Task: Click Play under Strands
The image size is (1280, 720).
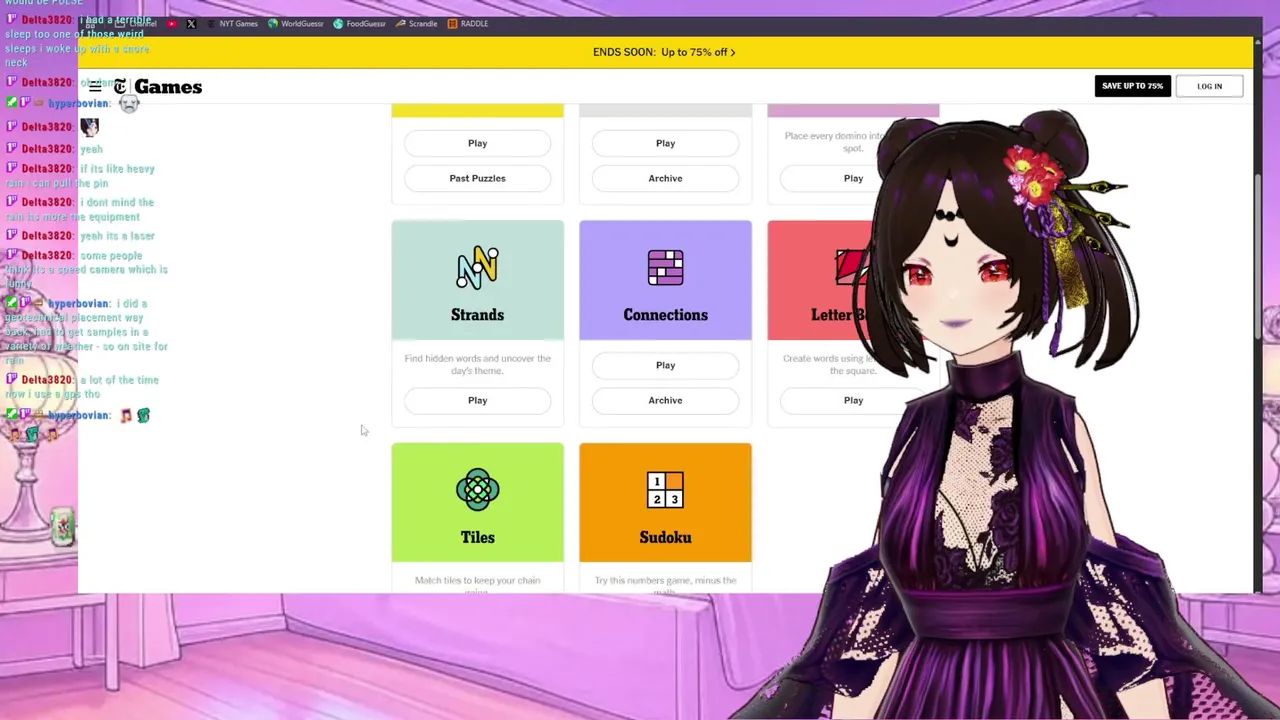Action: click(x=477, y=400)
